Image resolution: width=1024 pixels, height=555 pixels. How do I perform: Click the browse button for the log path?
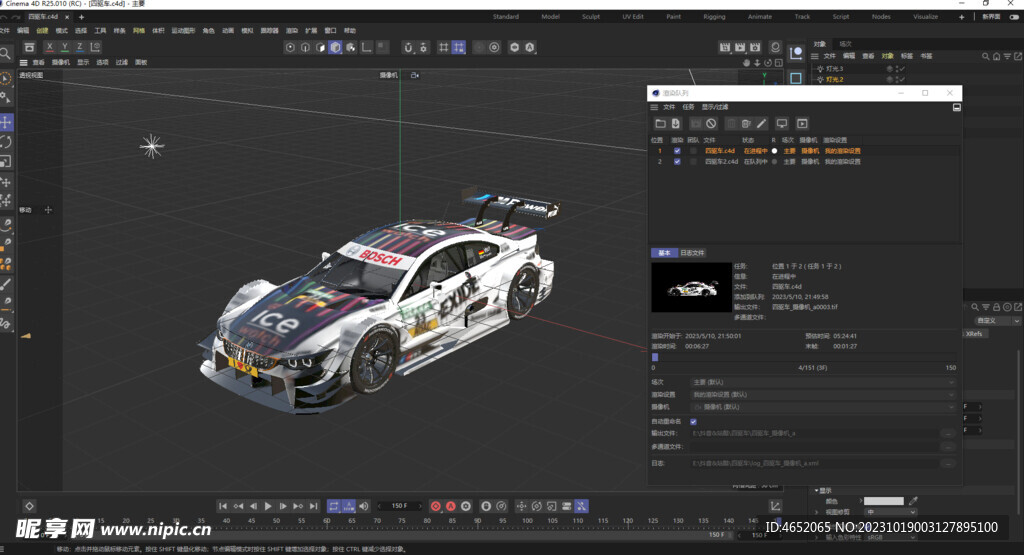click(947, 463)
